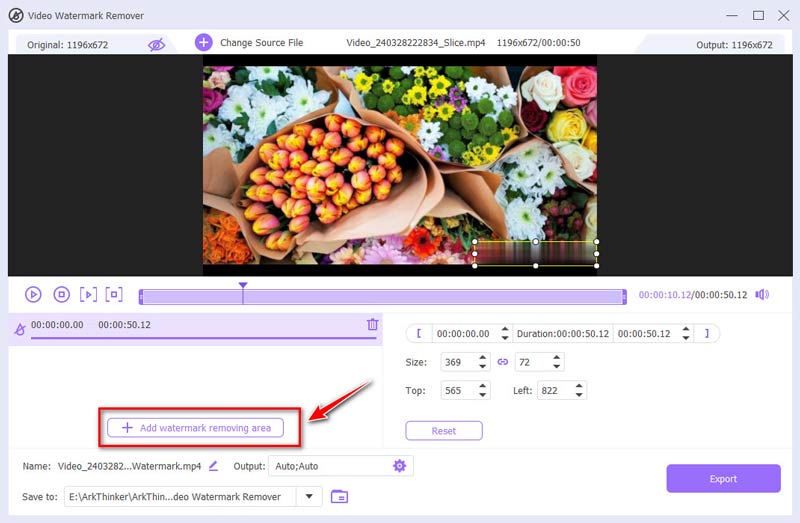Click the timeline playhead marker
The image size is (800, 523).
(x=243, y=286)
